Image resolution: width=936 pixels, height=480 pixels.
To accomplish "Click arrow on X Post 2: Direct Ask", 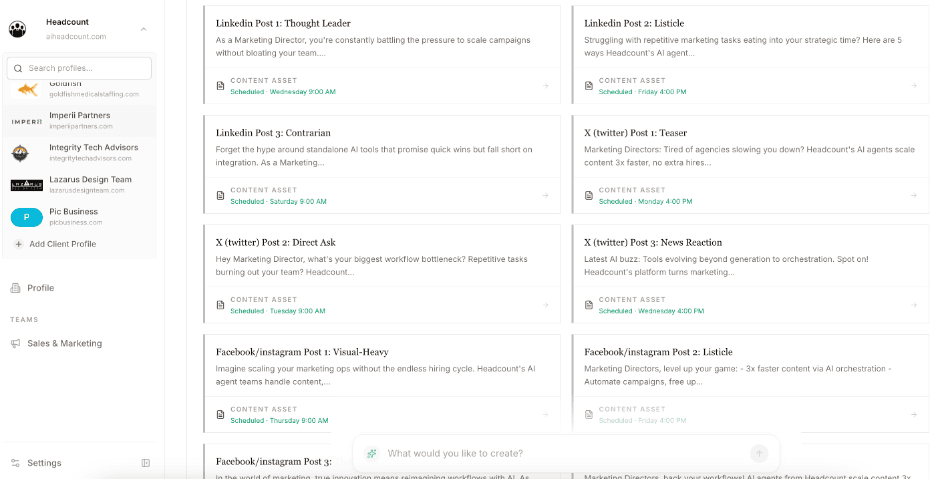I will [x=545, y=305].
